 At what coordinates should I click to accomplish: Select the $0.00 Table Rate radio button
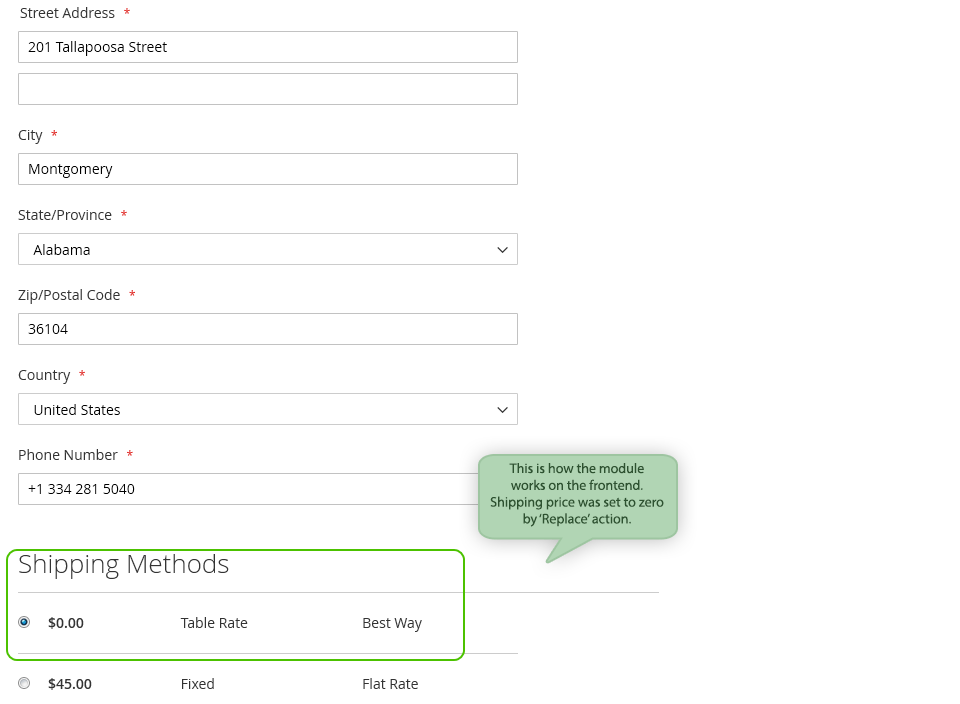pos(24,622)
